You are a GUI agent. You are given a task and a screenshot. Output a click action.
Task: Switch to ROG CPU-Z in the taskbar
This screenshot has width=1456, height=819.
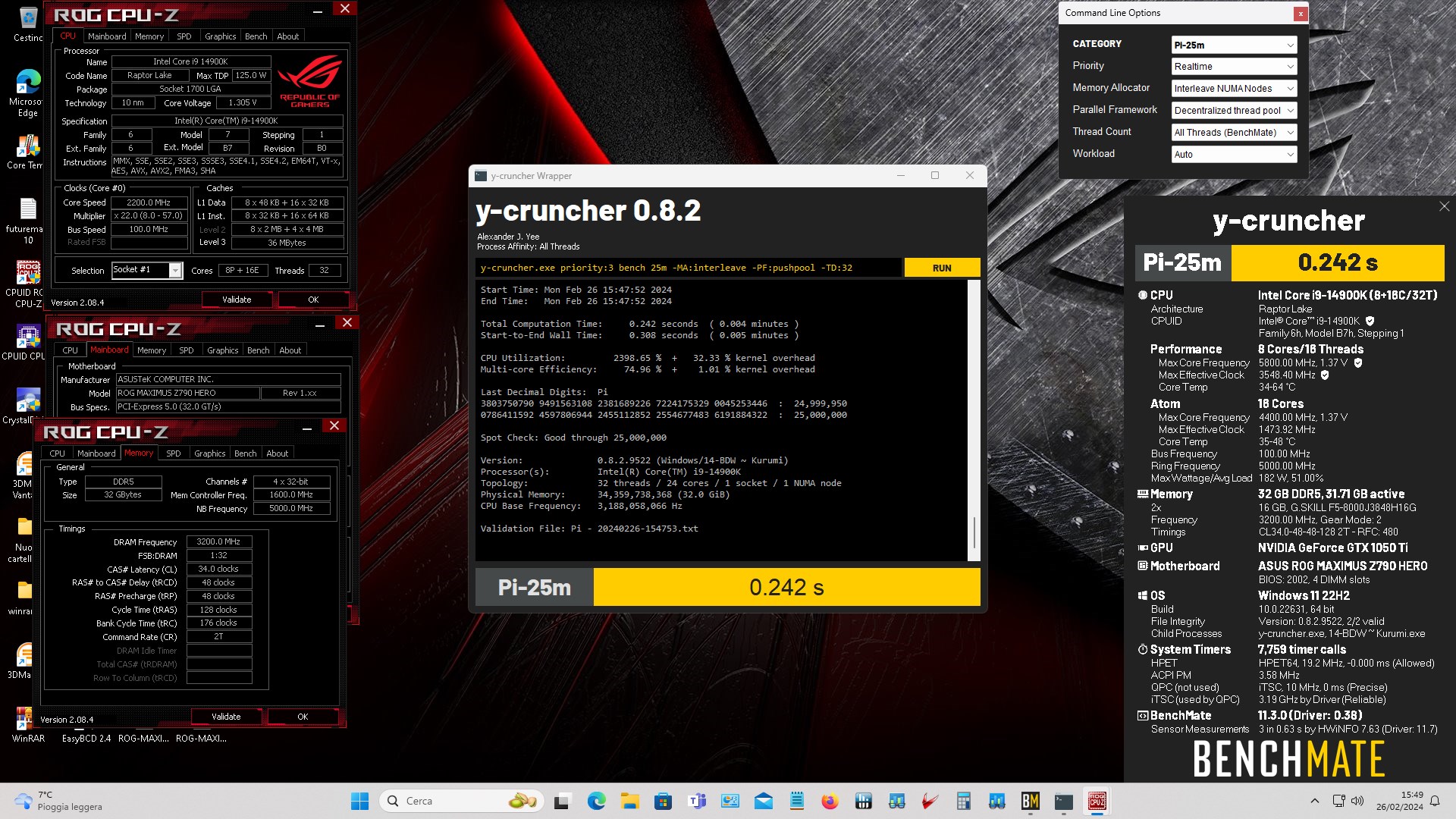click(1097, 801)
